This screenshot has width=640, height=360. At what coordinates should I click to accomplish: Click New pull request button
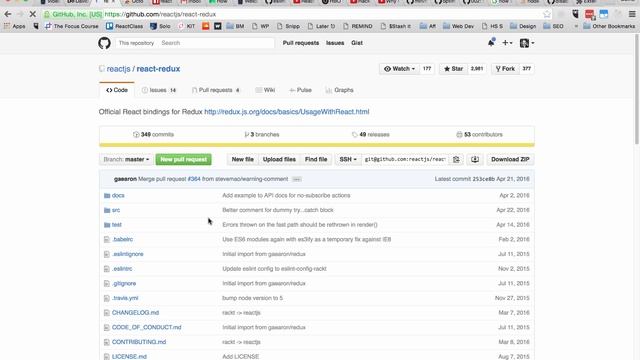click(184, 159)
